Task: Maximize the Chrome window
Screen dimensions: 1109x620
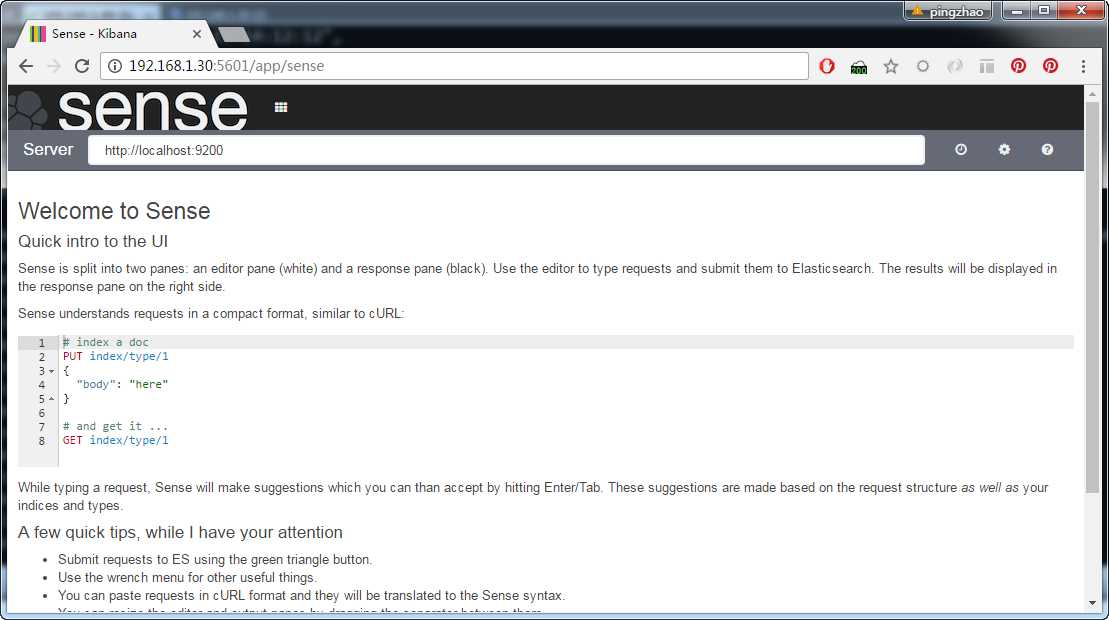Action: tap(1044, 11)
